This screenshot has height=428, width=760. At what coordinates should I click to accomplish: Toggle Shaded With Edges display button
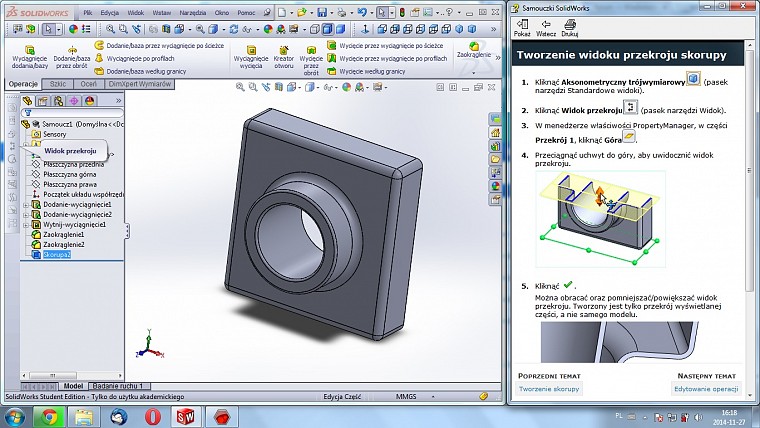pyautogui.click(x=328, y=30)
